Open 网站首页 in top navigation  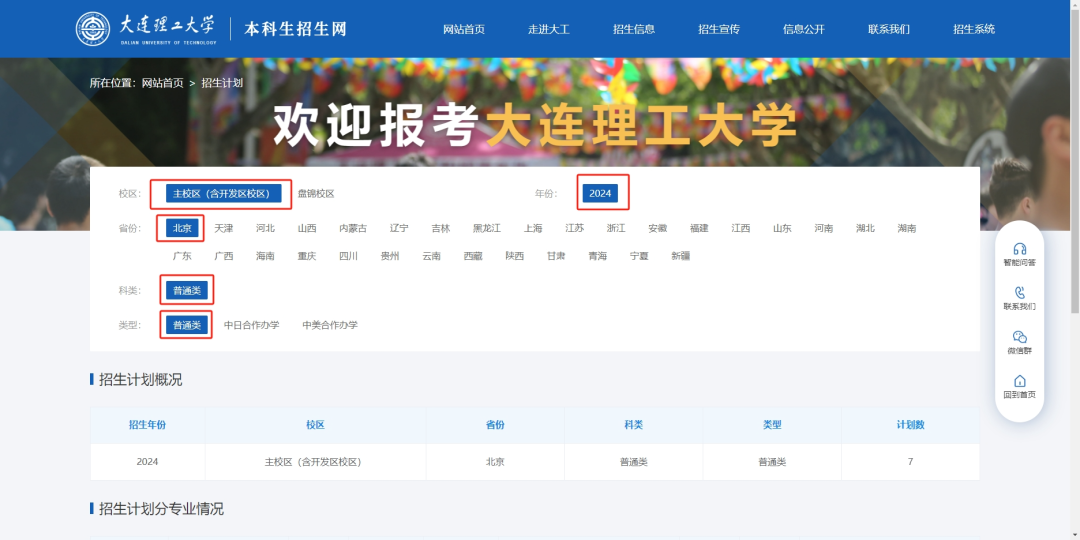click(464, 29)
